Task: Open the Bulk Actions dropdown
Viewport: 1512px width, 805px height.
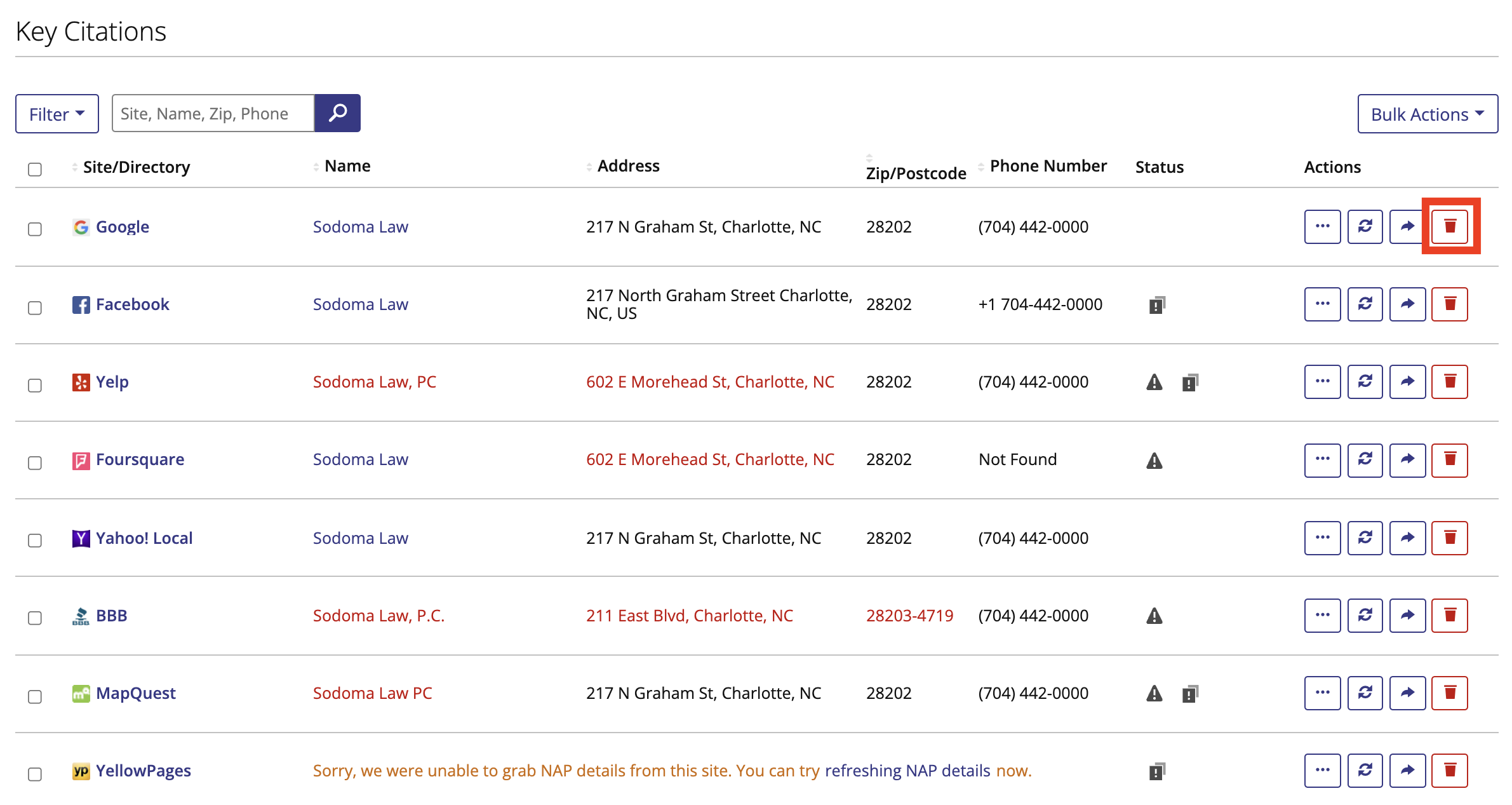Action: [1426, 114]
